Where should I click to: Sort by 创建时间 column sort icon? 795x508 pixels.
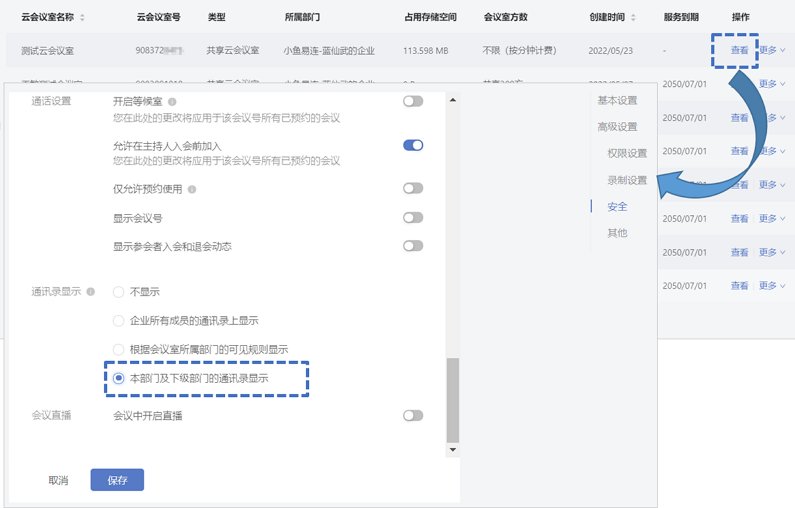point(633,17)
